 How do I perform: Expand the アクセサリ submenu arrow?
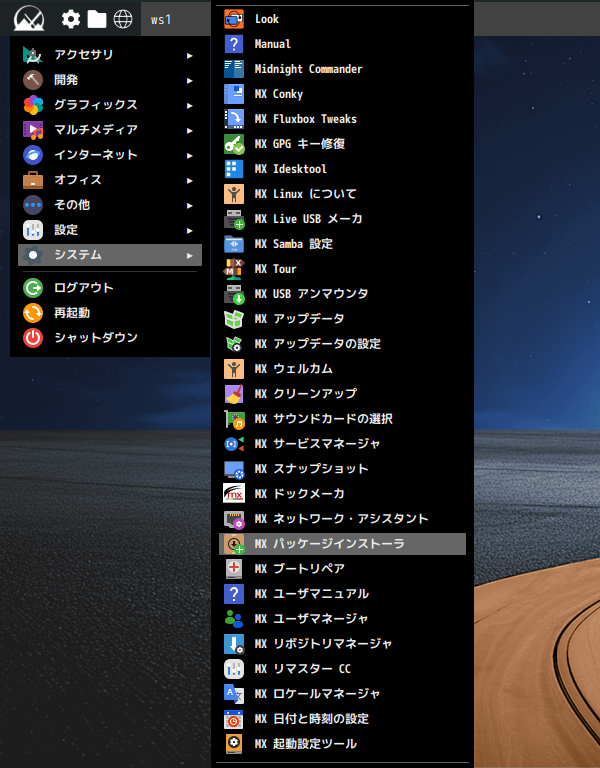click(190, 55)
